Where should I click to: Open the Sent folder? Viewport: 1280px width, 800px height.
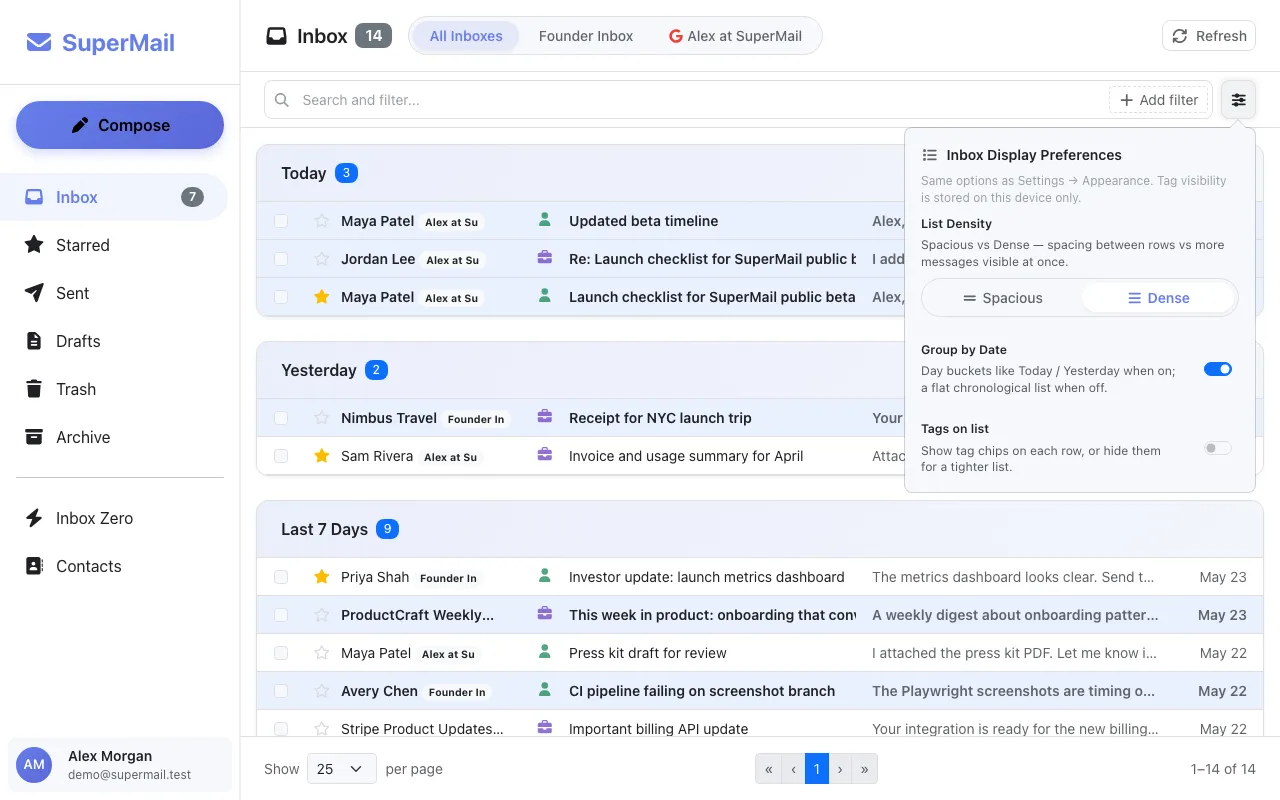pos(120,293)
